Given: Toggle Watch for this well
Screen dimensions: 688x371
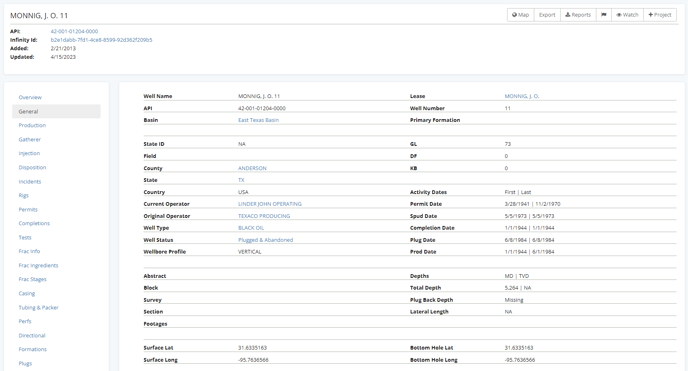Looking at the screenshot, I should click(x=627, y=15).
